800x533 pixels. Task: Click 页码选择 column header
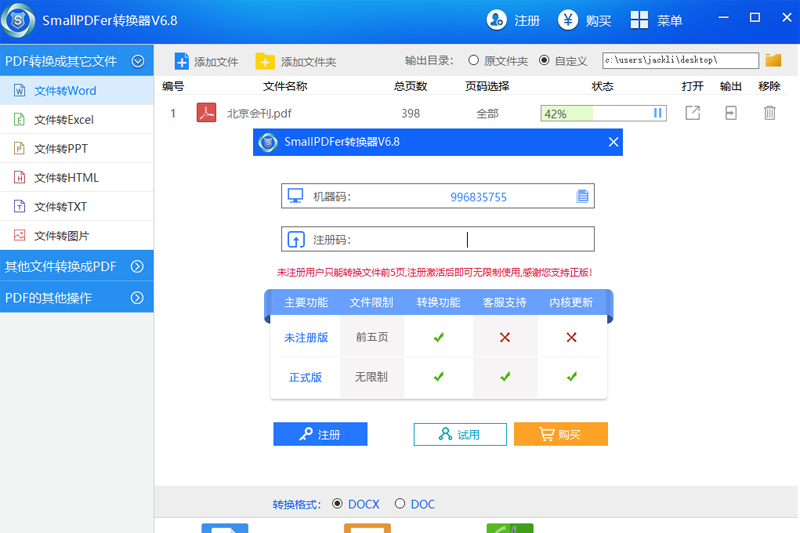(x=487, y=86)
